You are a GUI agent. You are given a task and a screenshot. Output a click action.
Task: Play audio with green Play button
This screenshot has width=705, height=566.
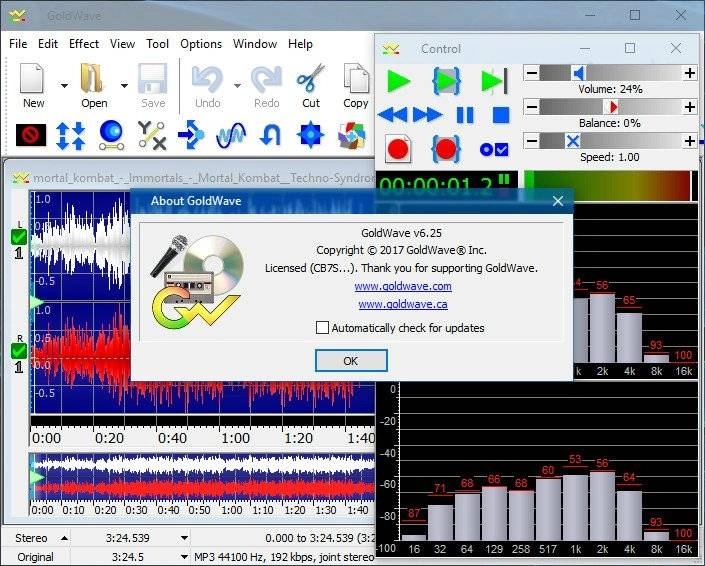[x=398, y=81]
